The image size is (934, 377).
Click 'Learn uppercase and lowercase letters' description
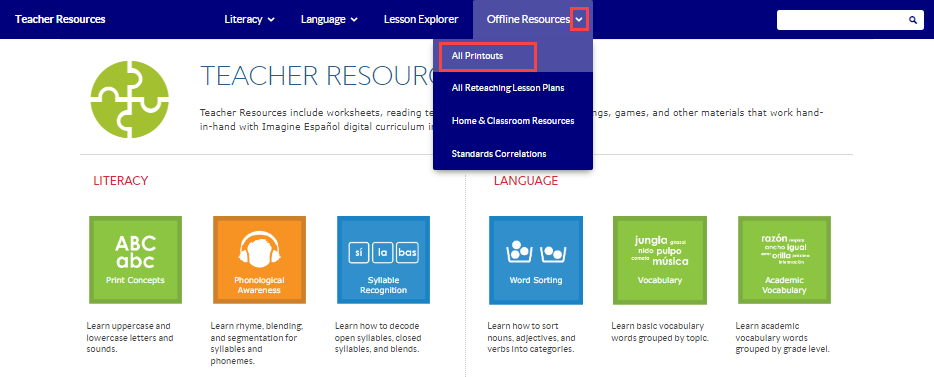[130, 338]
